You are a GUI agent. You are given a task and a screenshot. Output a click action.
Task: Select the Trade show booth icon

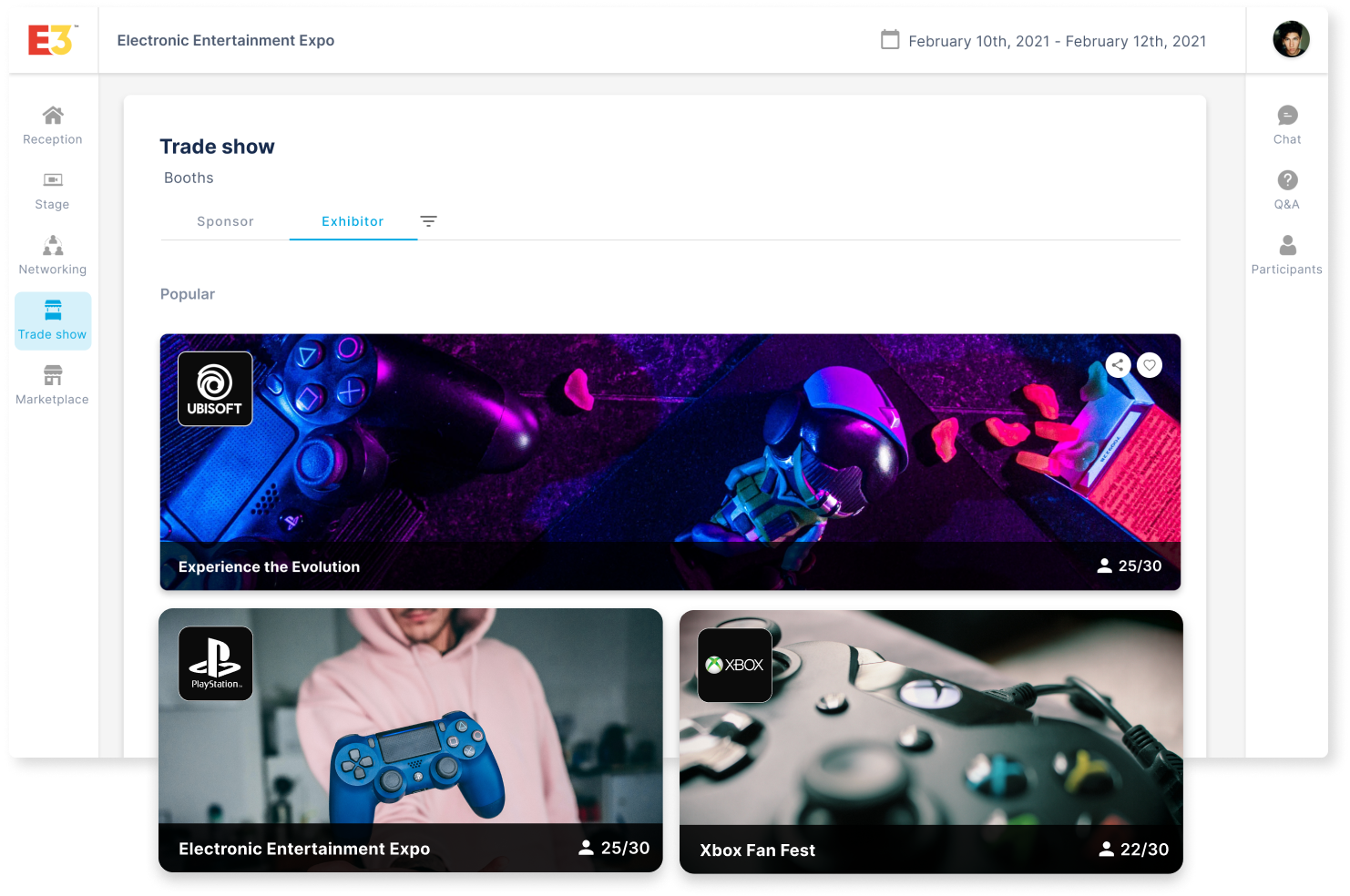tap(53, 310)
